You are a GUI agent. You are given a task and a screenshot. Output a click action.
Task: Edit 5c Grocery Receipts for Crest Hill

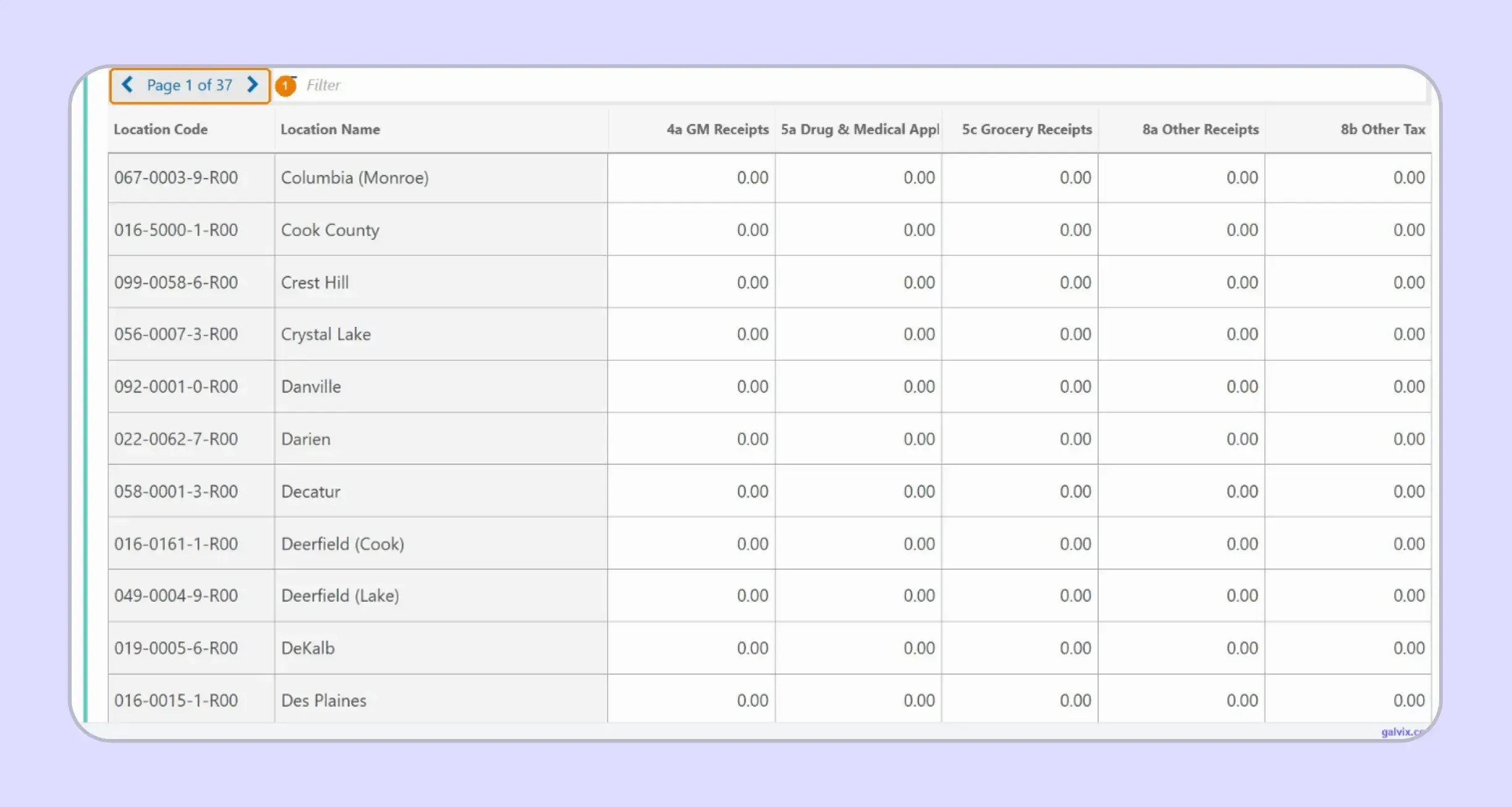coord(1020,282)
